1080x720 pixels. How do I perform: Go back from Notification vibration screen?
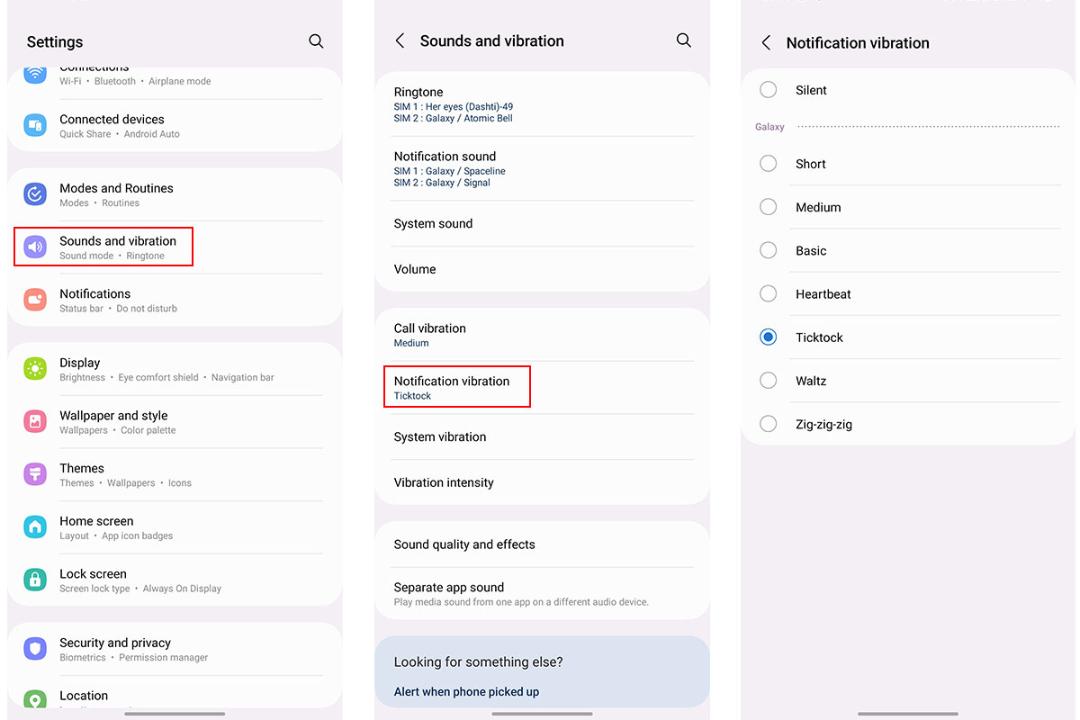(767, 43)
